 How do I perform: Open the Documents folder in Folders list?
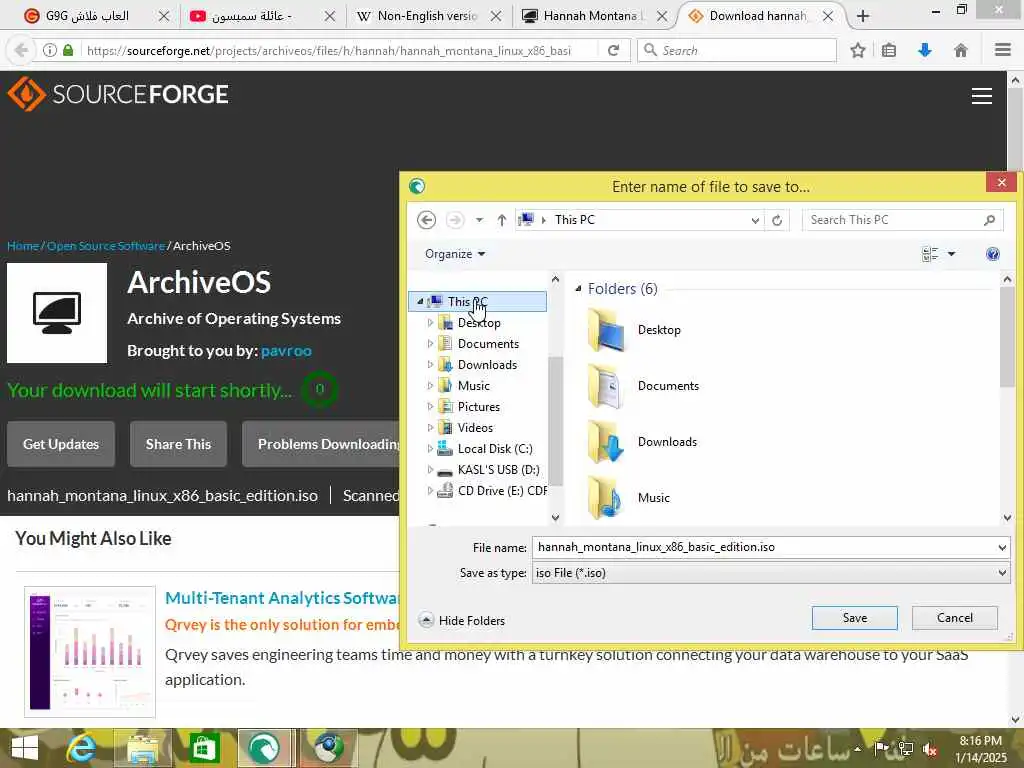click(x=607, y=386)
